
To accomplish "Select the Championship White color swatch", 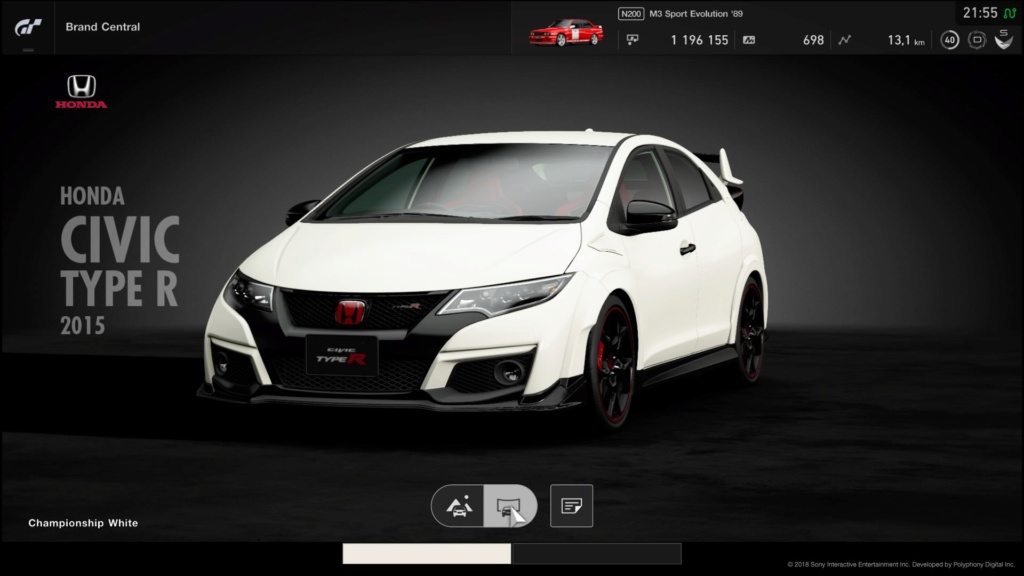I will 426,554.
